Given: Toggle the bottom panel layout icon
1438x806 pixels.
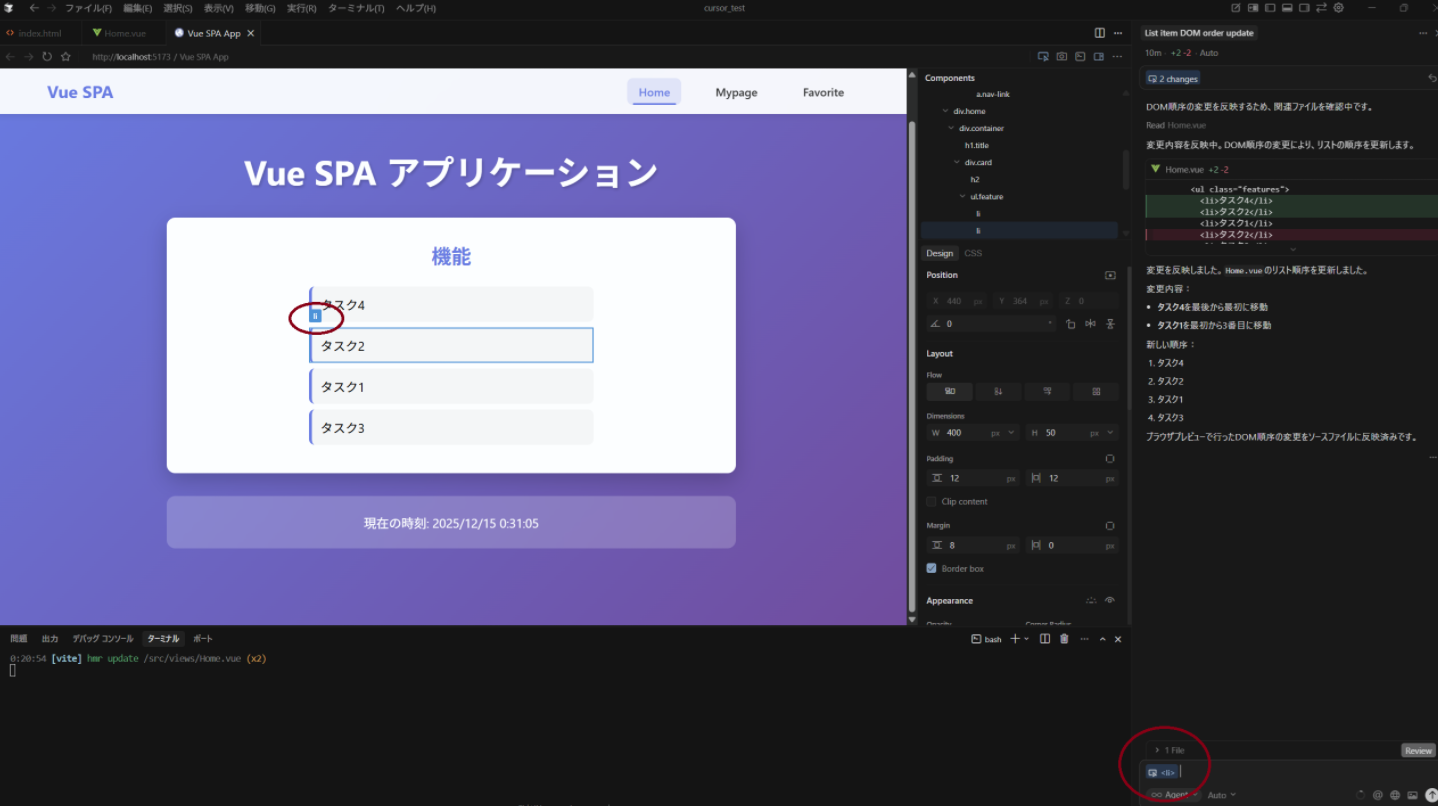Looking at the screenshot, I should pos(1288,8).
